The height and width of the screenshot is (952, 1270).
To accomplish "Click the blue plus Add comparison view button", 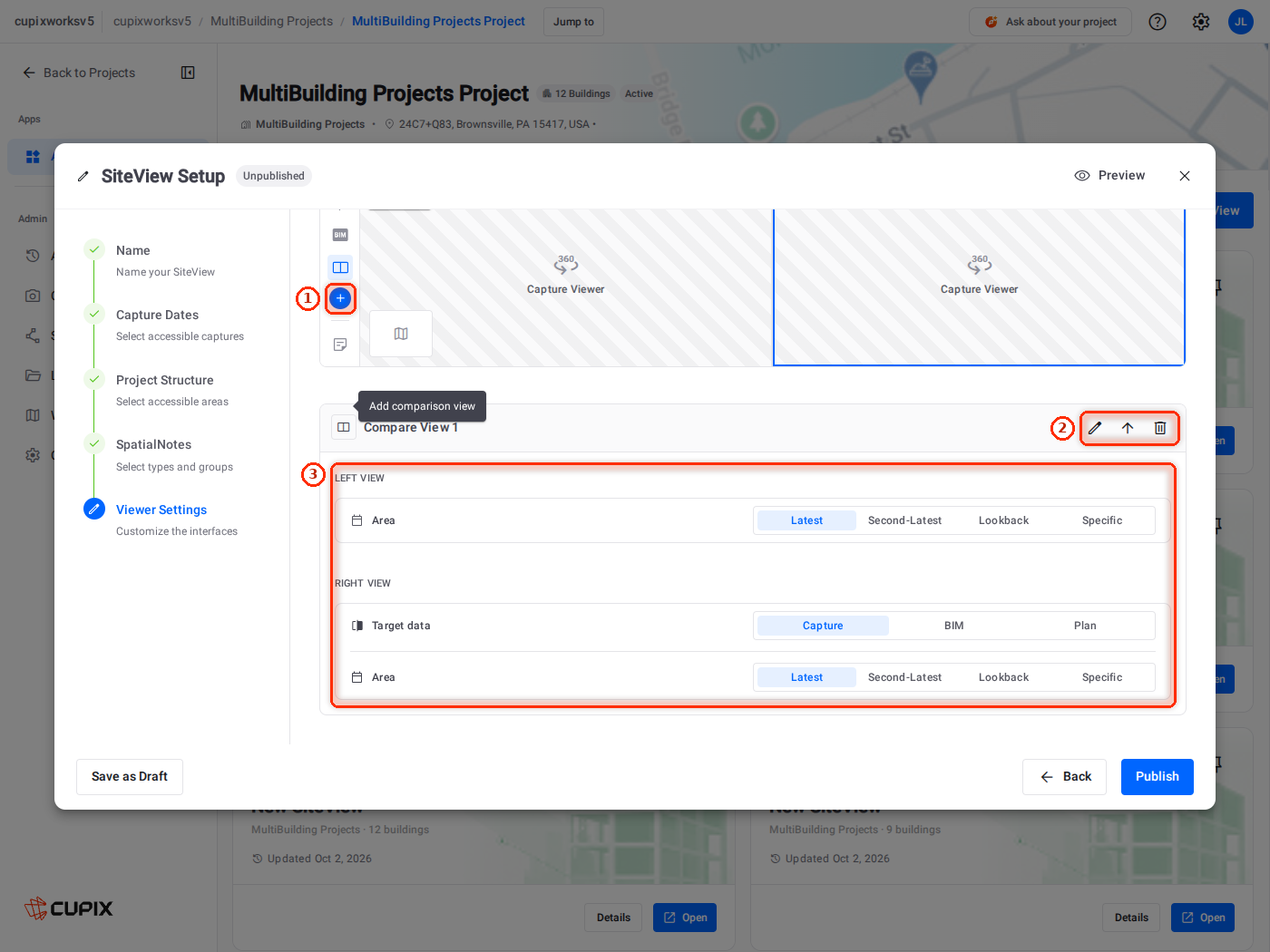I will pos(340,298).
